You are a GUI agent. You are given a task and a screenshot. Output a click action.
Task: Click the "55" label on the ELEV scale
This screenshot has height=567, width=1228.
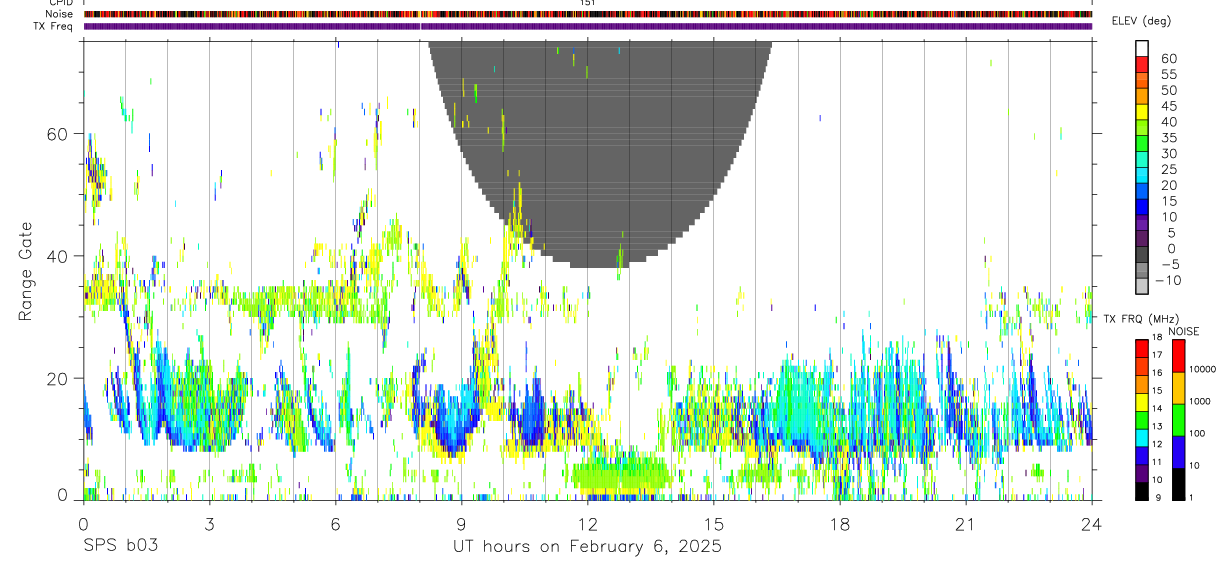coord(1168,74)
